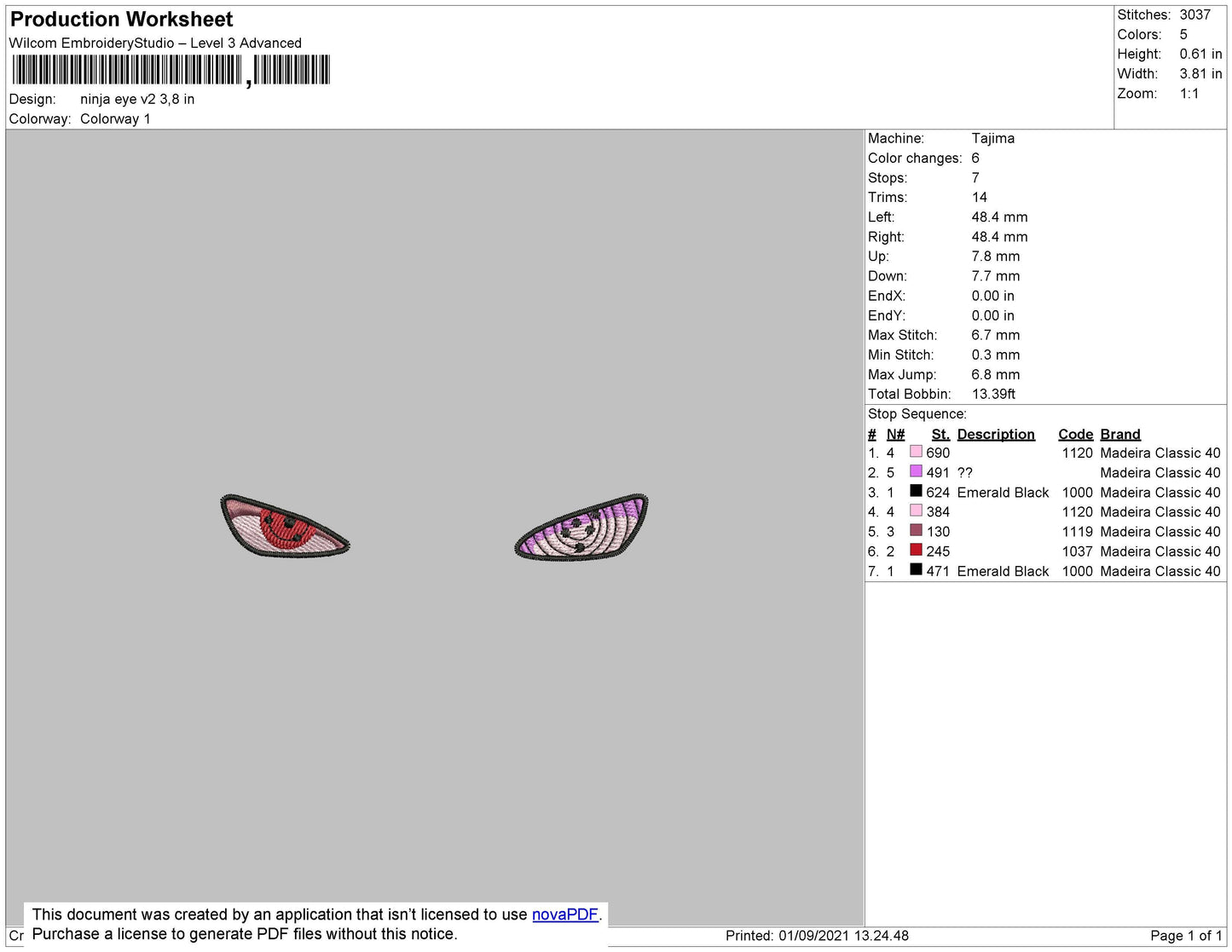This screenshot has height=952, width=1232.
Task: Click the Min Stitch value 0.3 mm
Action: pyautogui.click(x=995, y=355)
